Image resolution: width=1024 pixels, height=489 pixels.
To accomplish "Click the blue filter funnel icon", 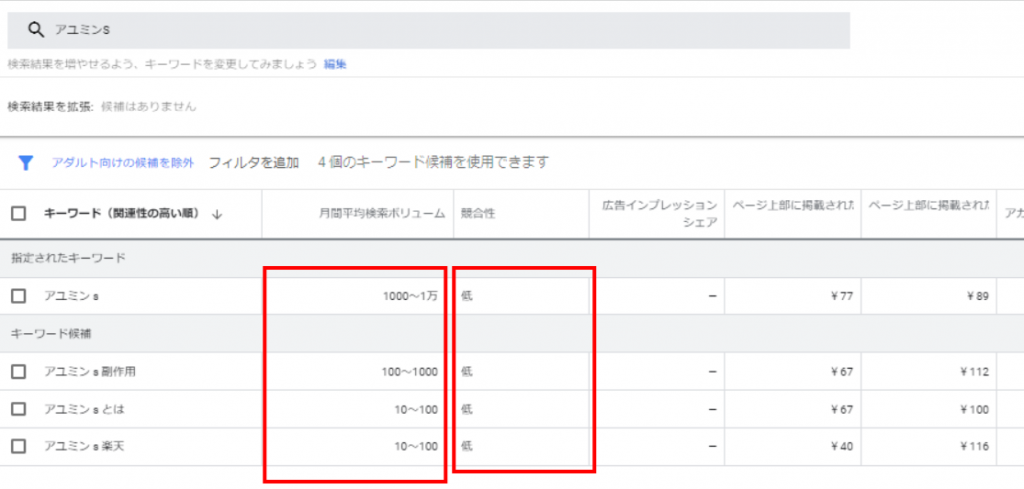I will (25, 163).
